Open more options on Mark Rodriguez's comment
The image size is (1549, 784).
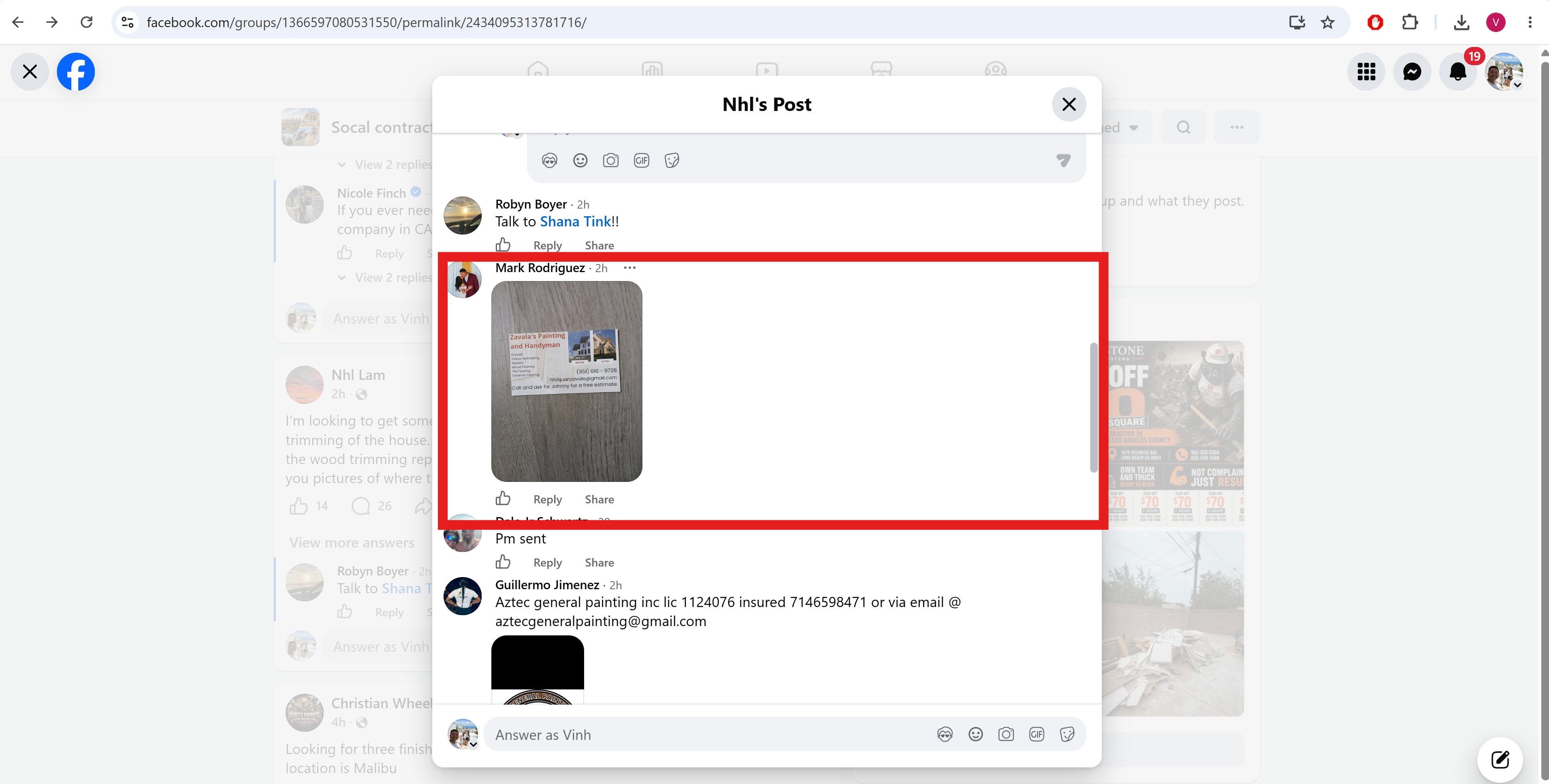click(629, 268)
